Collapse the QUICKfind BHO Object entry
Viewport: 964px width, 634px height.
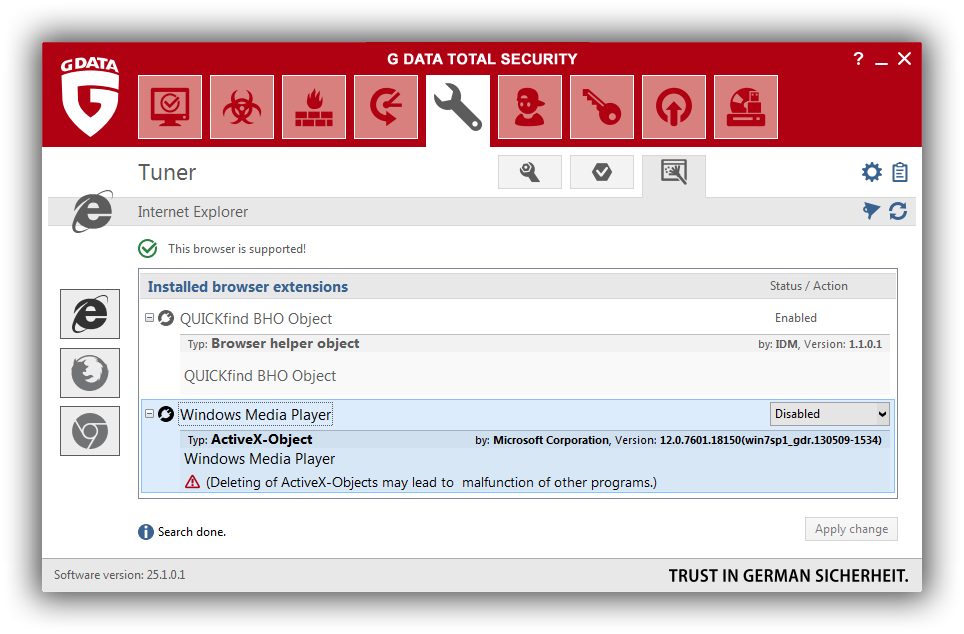tap(149, 318)
